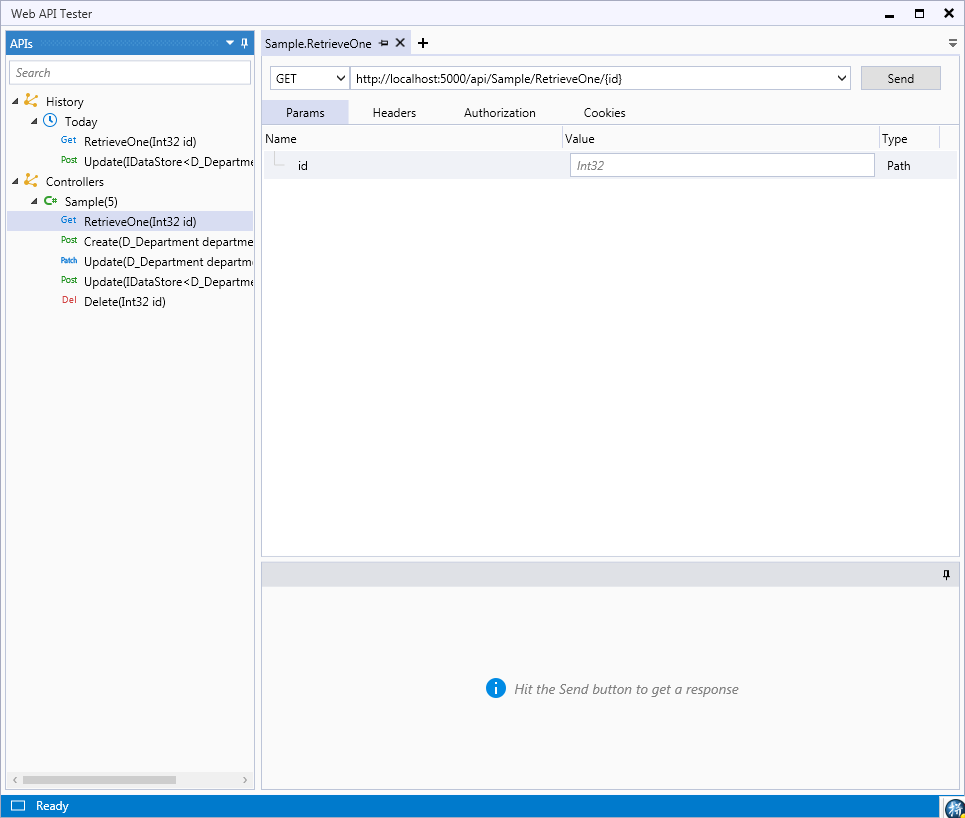Pin the Sample.RetrieveOne tab

pyautogui.click(x=384, y=43)
